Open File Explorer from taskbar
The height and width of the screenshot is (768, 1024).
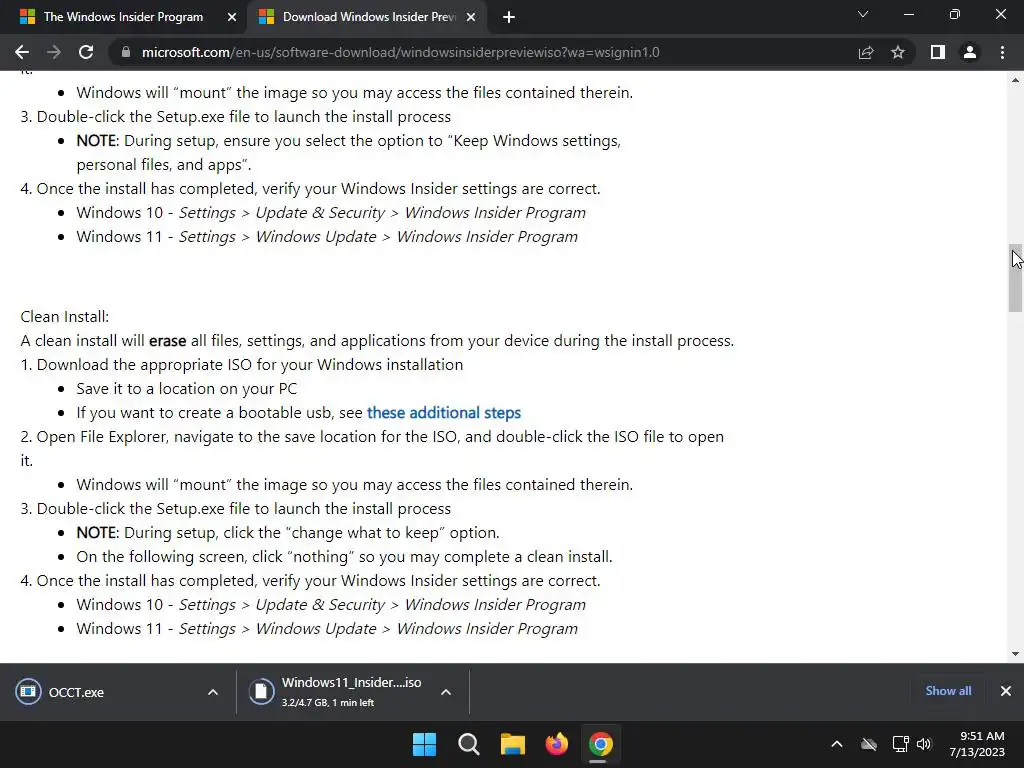(x=513, y=744)
